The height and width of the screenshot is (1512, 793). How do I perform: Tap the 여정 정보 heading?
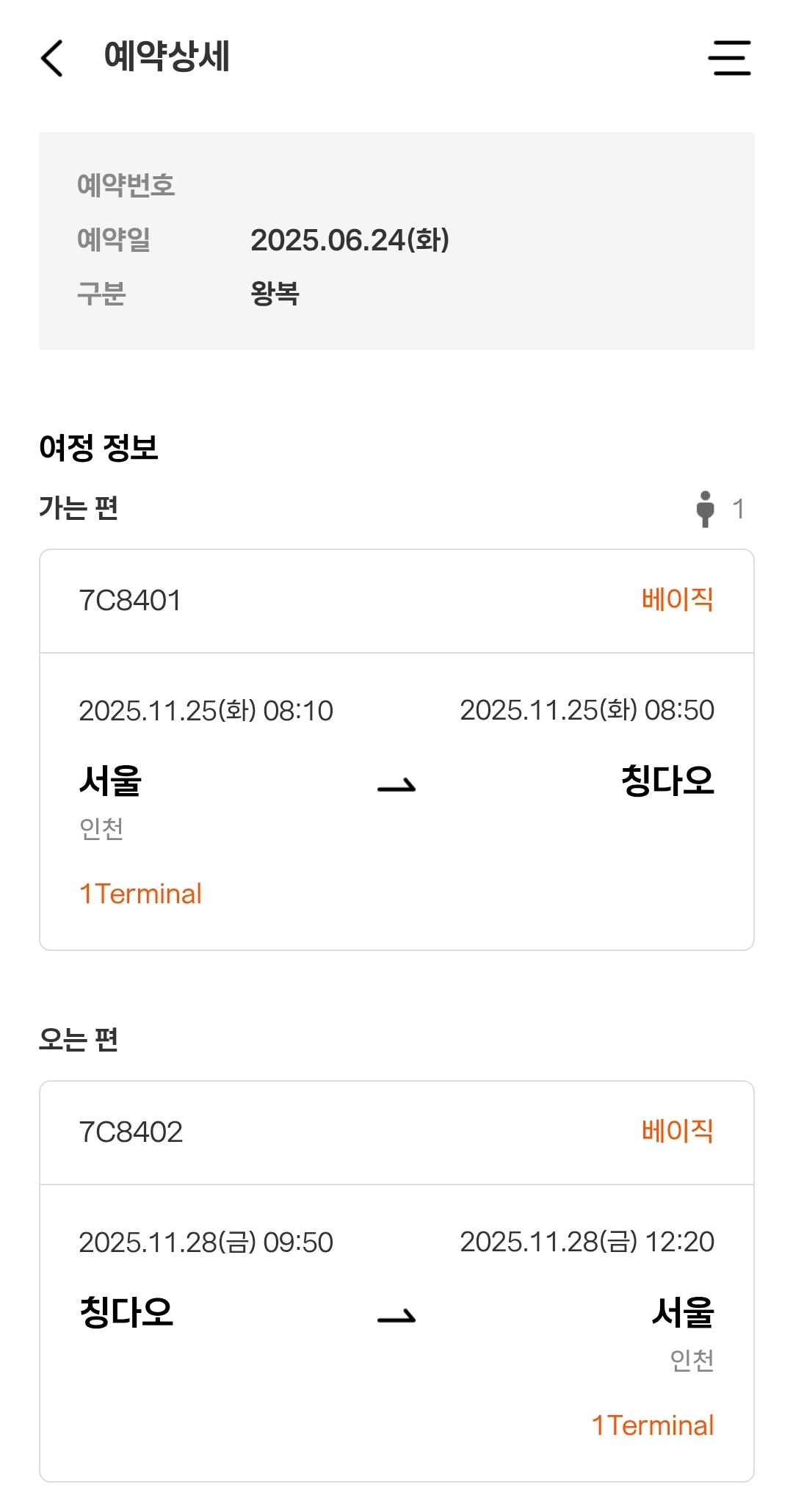98,447
